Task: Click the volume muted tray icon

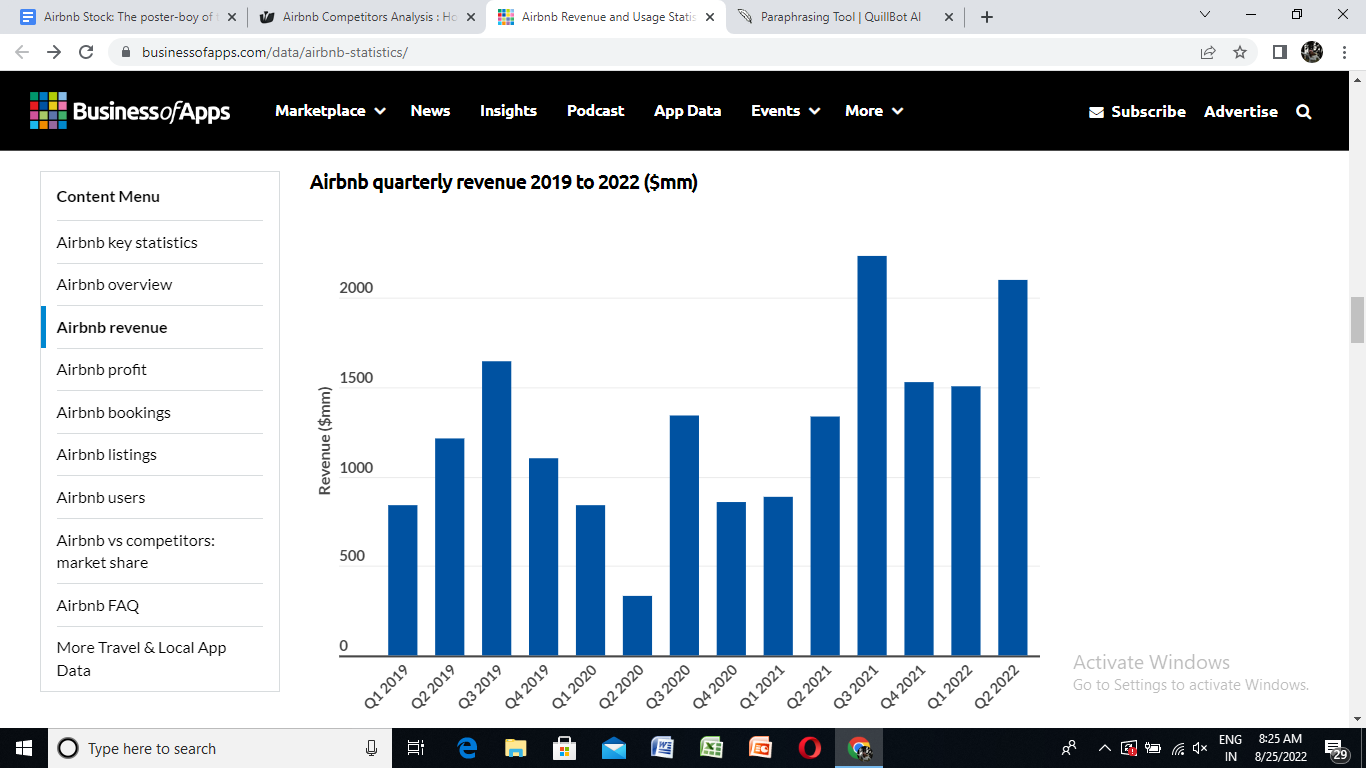Action: coord(1200,748)
